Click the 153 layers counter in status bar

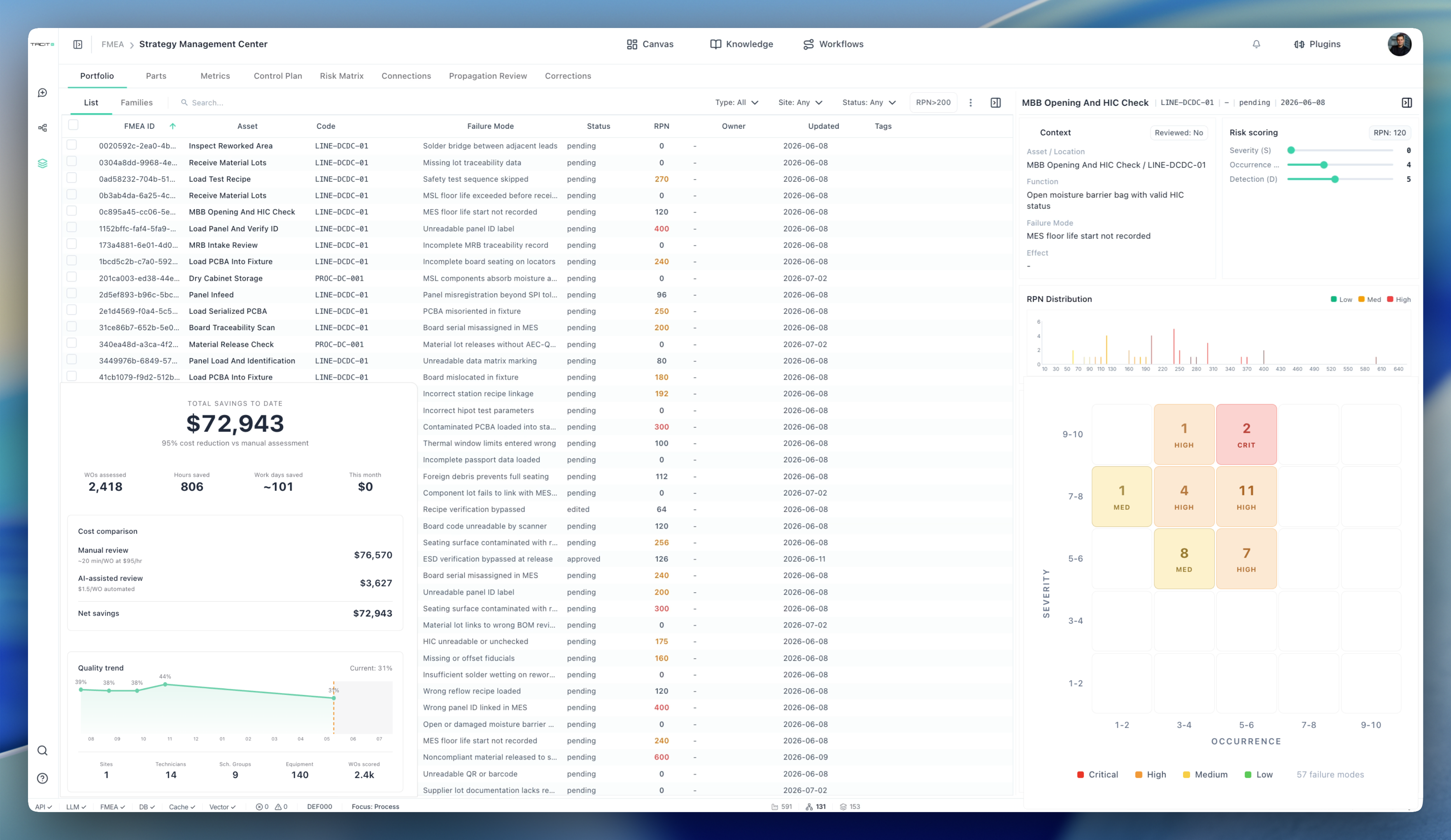850,807
